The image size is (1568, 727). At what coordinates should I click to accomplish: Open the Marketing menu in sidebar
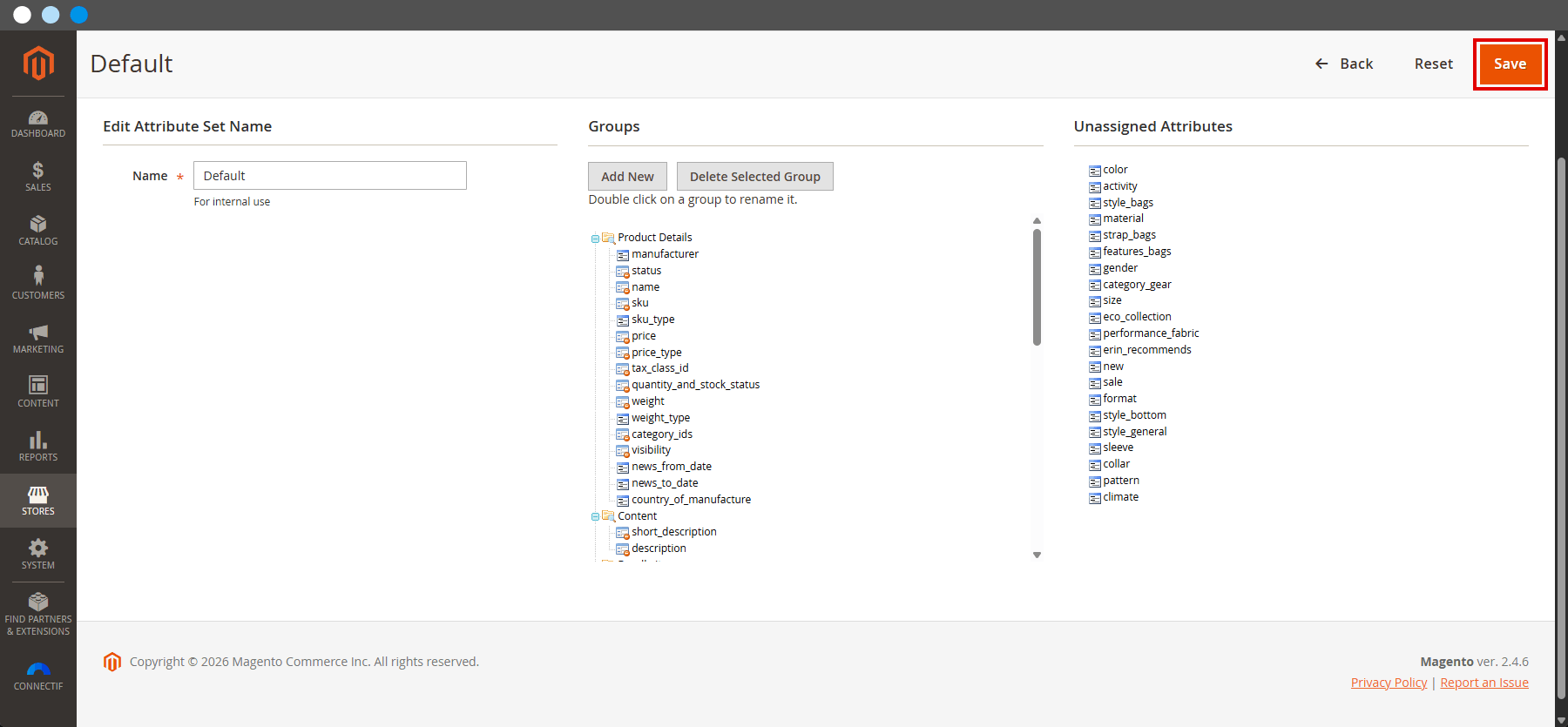click(x=38, y=340)
